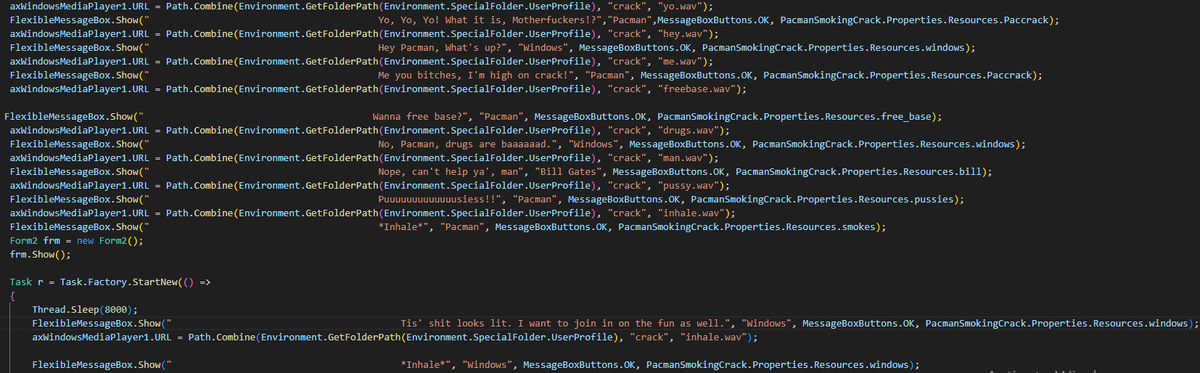Click the frm.Show(); statement

(x=40, y=256)
